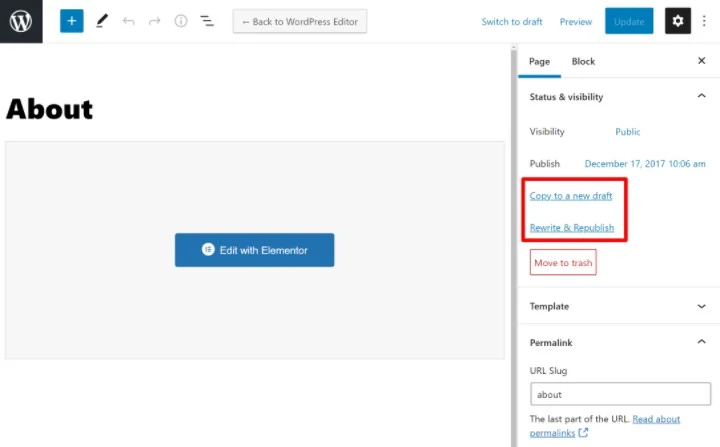
Task: Close the settings sidebar panel
Action: pyautogui.click(x=701, y=61)
